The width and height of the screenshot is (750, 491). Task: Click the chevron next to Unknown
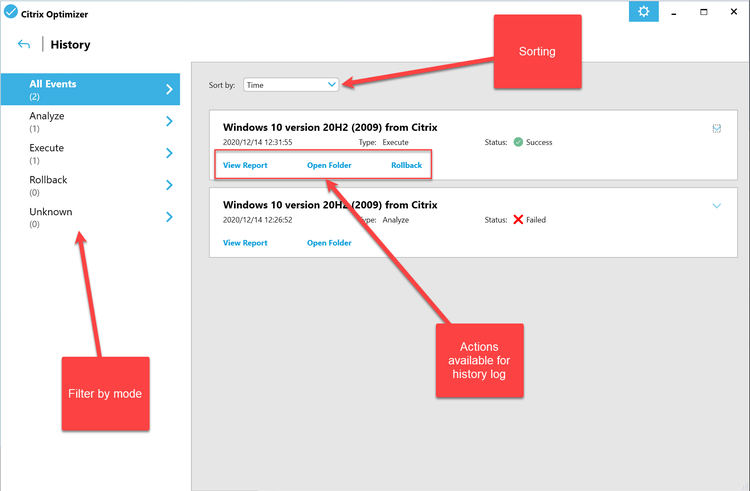coord(169,217)
